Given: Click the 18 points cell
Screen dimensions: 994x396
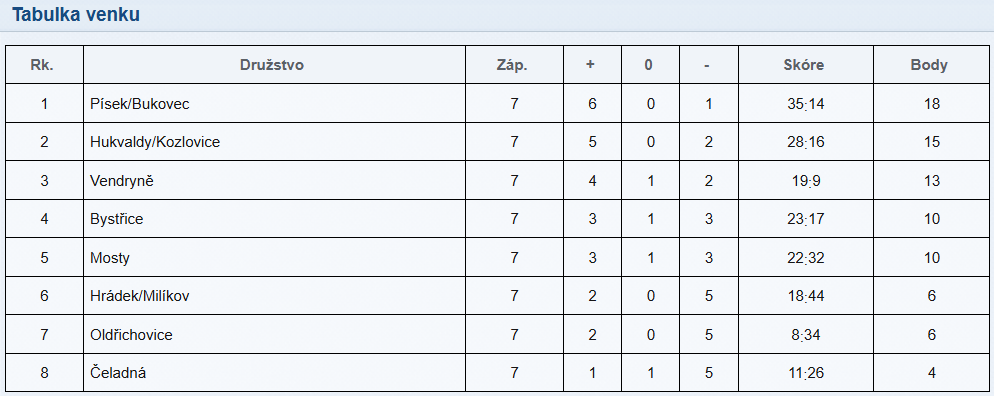Looking at the screenshot, I should click(932, 104).
